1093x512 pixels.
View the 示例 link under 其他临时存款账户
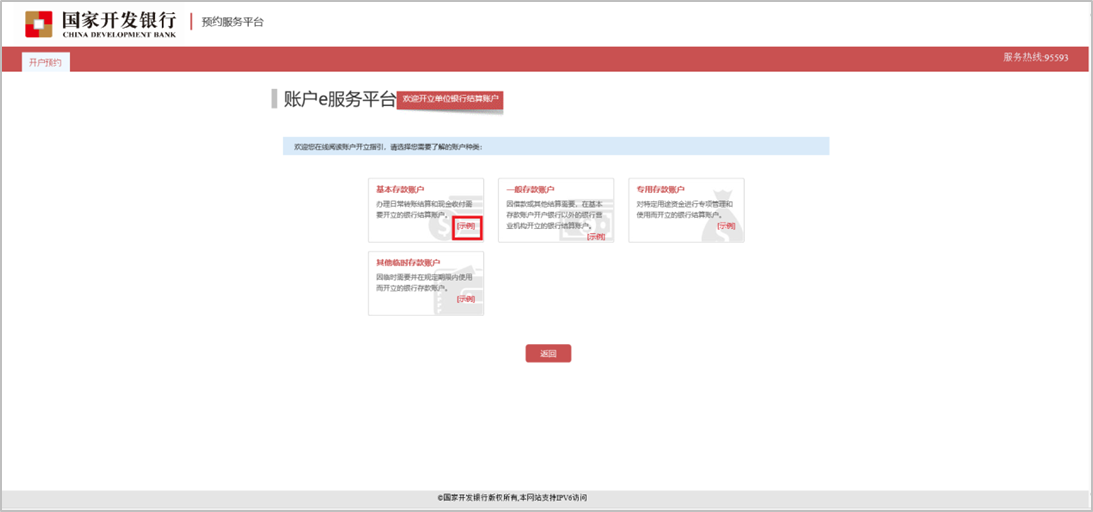pos(465,299)
